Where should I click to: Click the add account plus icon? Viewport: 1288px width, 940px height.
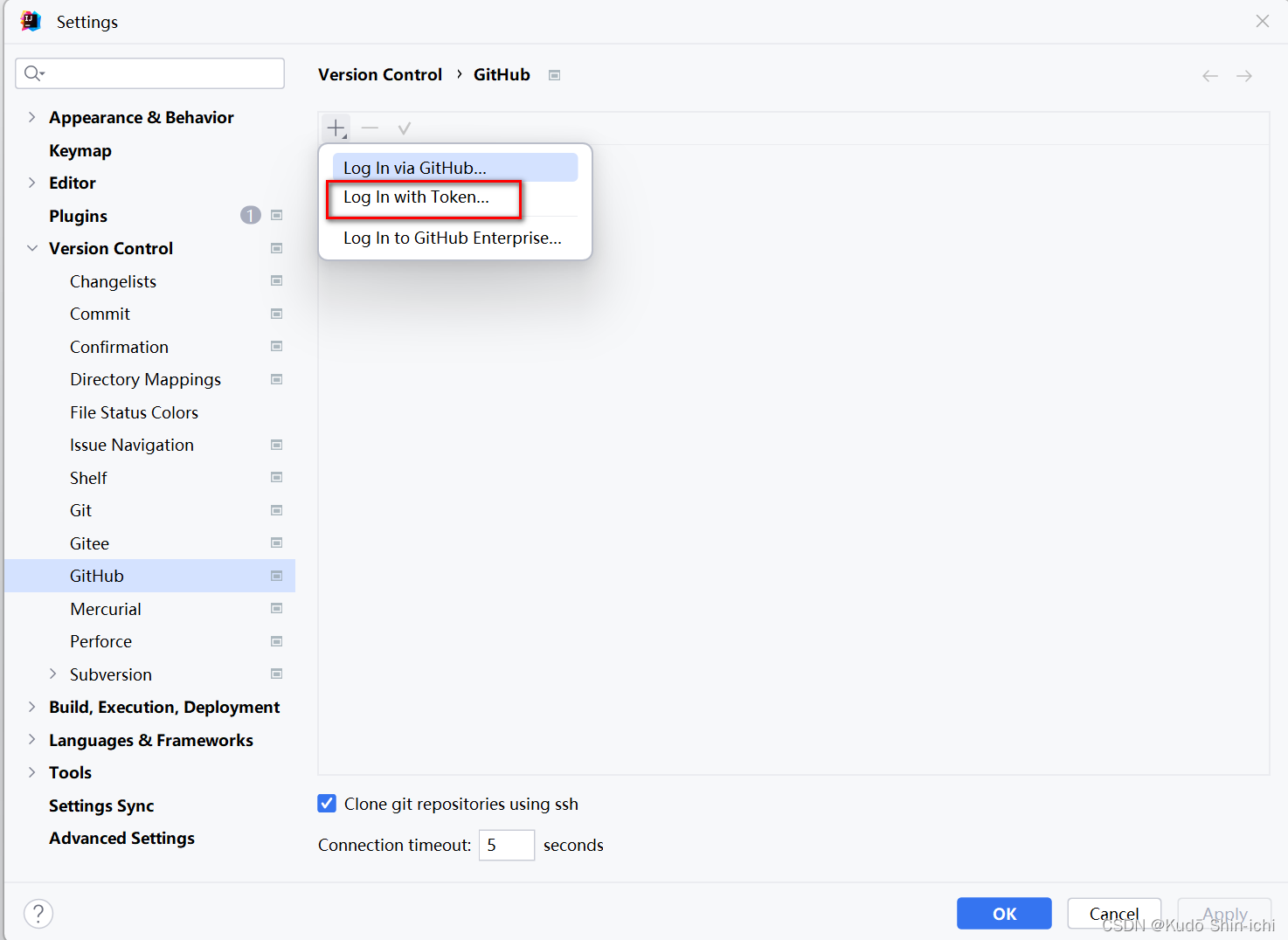[x=336, y=128]
